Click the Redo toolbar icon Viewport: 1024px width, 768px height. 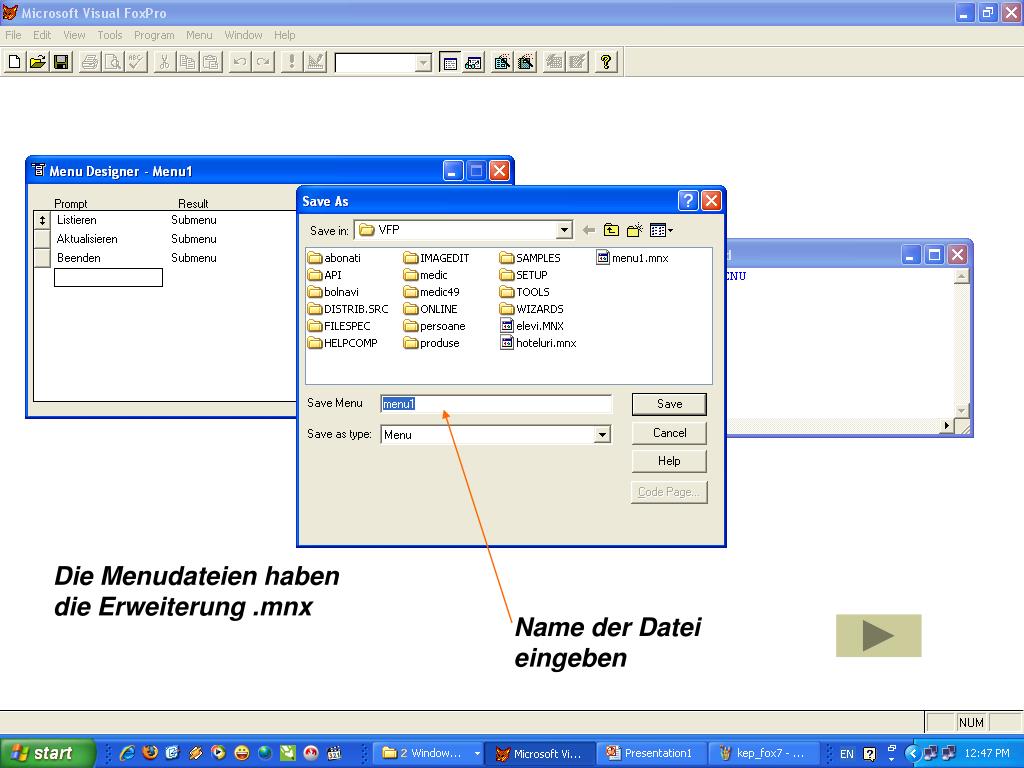263,62
